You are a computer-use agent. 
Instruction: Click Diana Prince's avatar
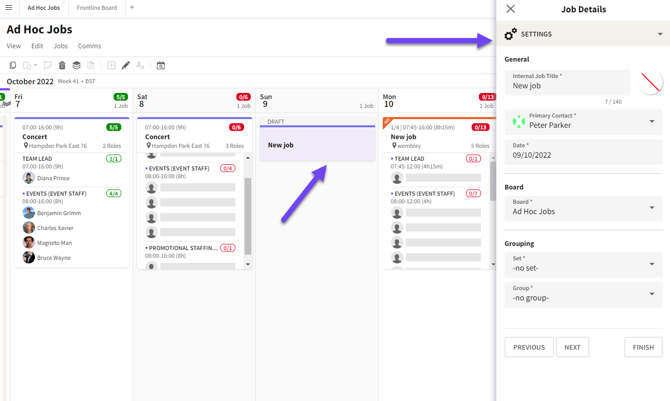coord(29,178)
